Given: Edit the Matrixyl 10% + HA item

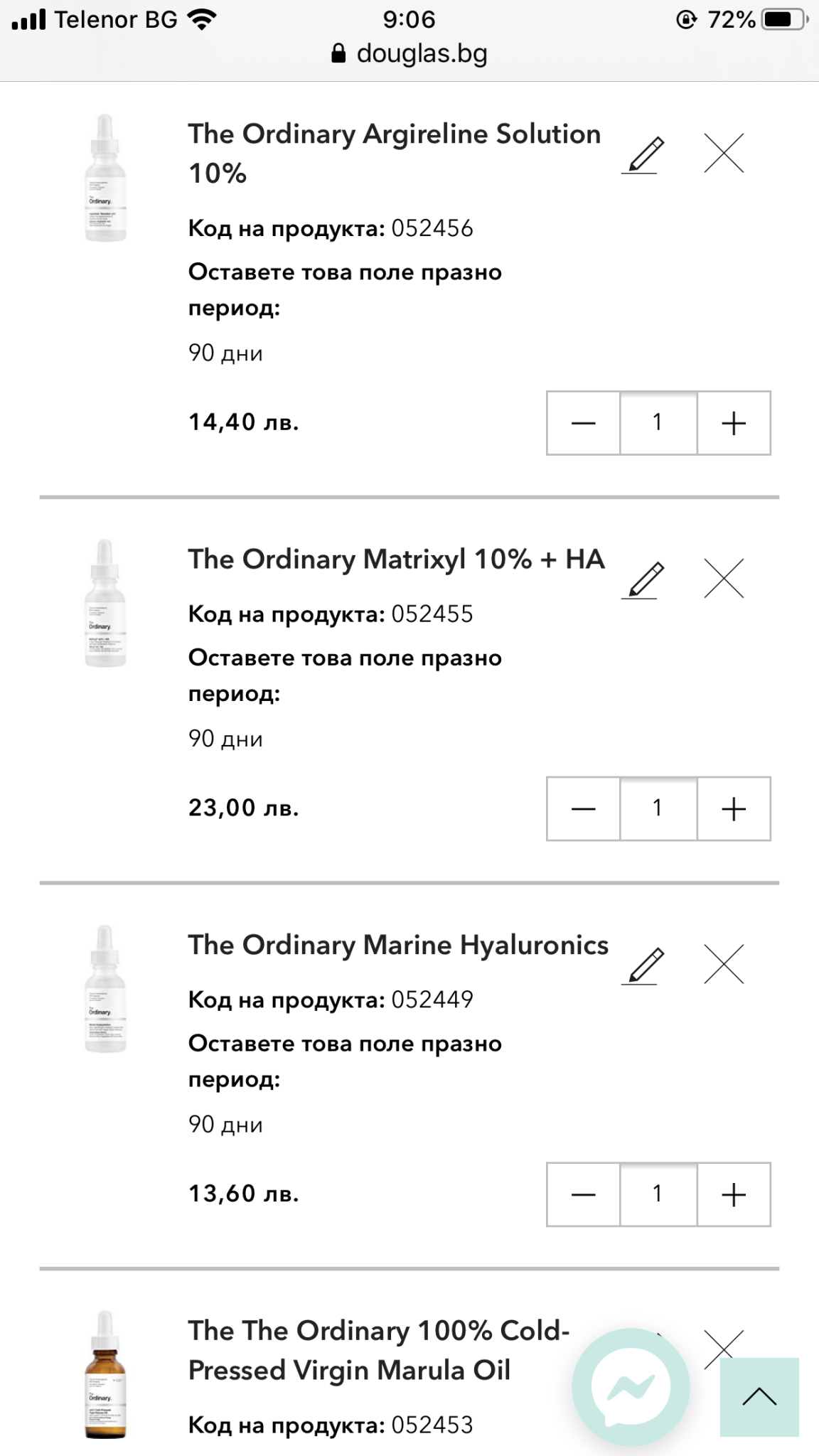Looking at the screenshot, I should click(643, 580).
